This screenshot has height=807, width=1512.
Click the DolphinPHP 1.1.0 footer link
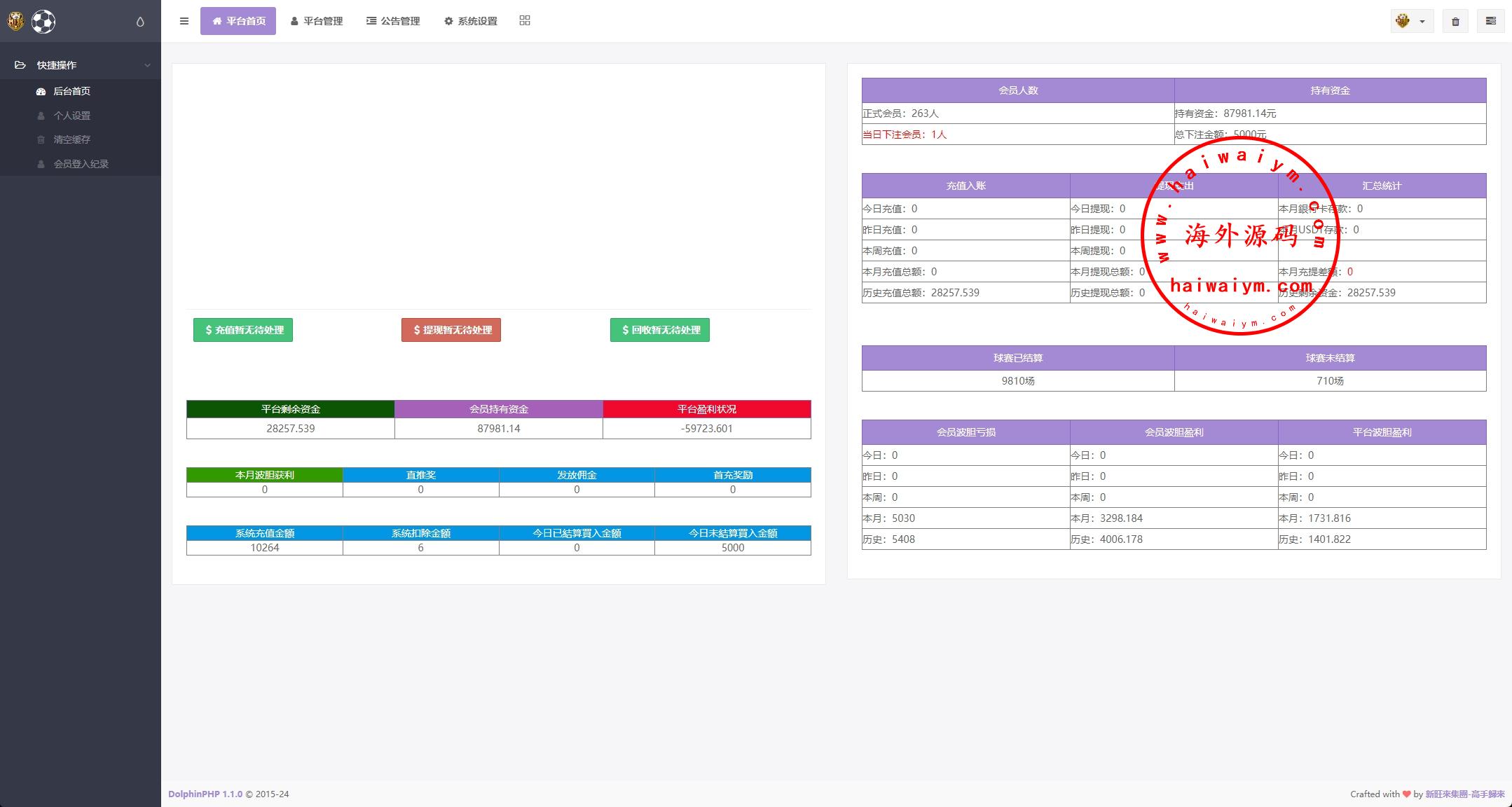[x=205, y=794]
